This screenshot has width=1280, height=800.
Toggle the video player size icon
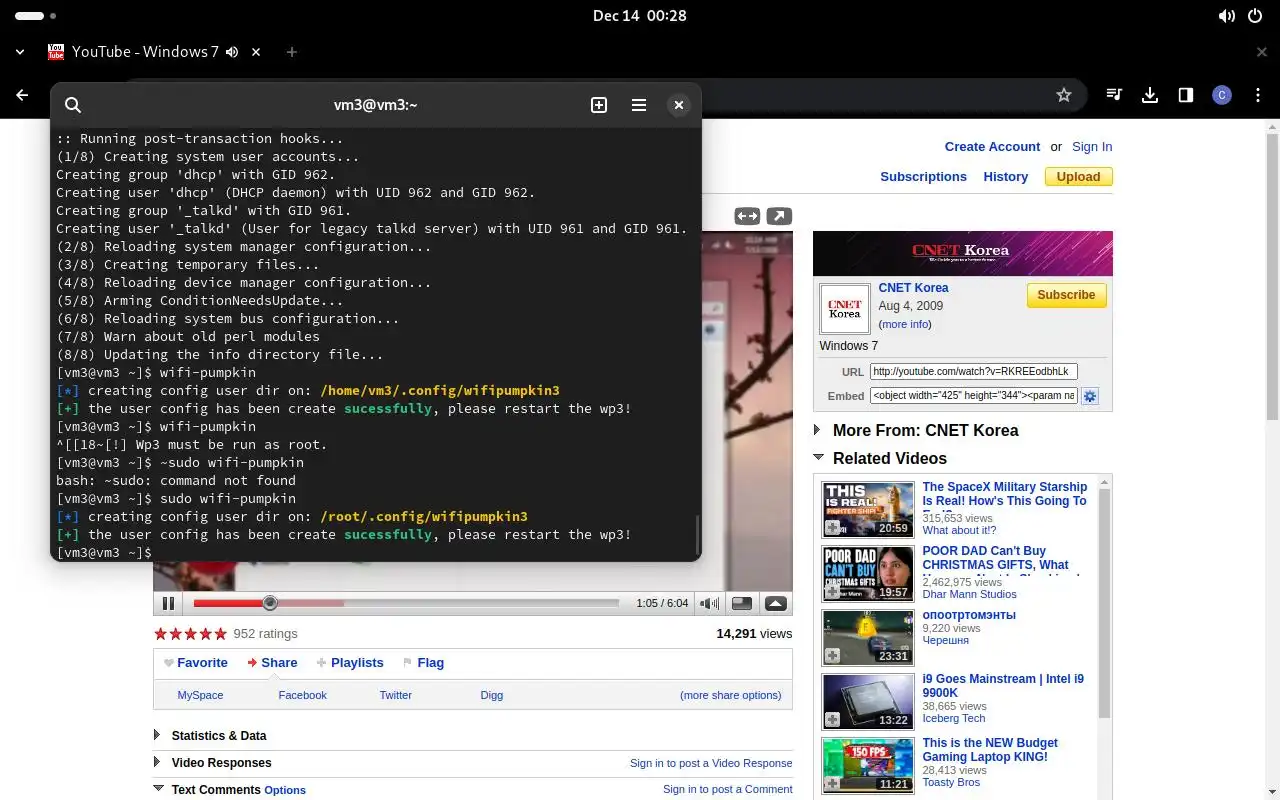tap(742, 603)
